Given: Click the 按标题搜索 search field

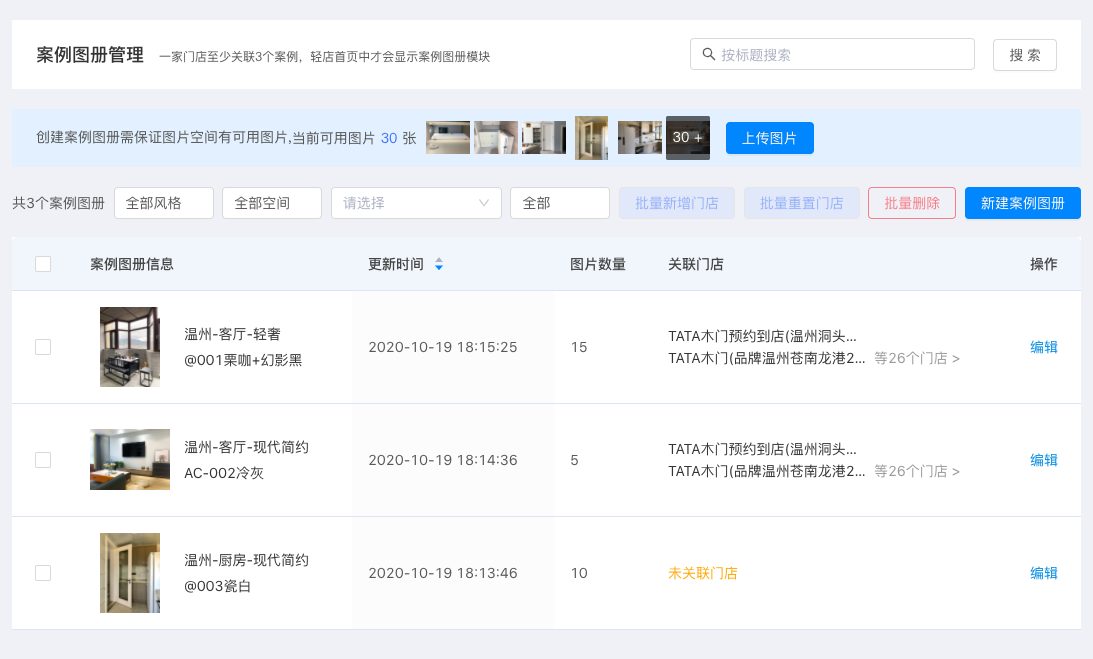Looking at the screenshot, I should pyautogui.click(x=832, y=54).
